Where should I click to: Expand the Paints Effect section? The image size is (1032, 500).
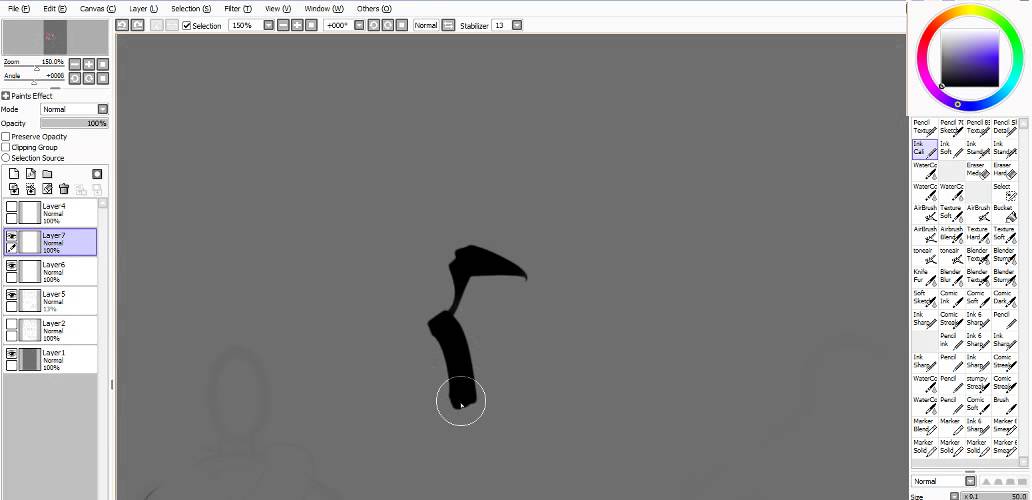(x=5, y=96)
